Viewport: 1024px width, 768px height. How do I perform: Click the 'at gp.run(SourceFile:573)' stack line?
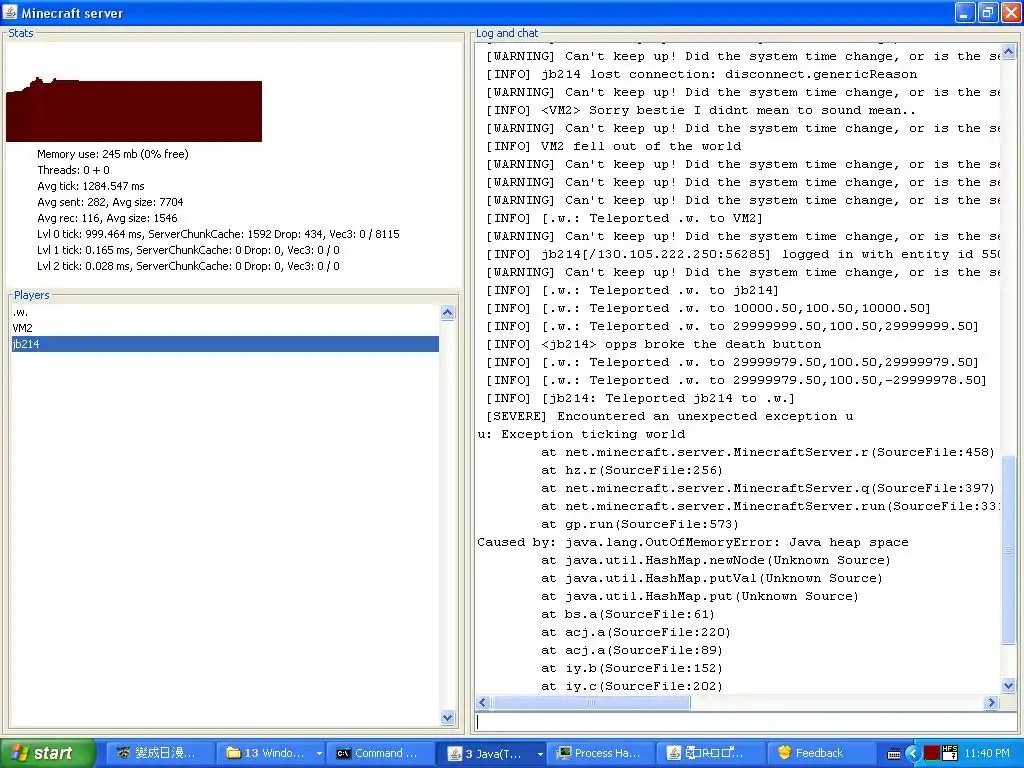(639, 524)
